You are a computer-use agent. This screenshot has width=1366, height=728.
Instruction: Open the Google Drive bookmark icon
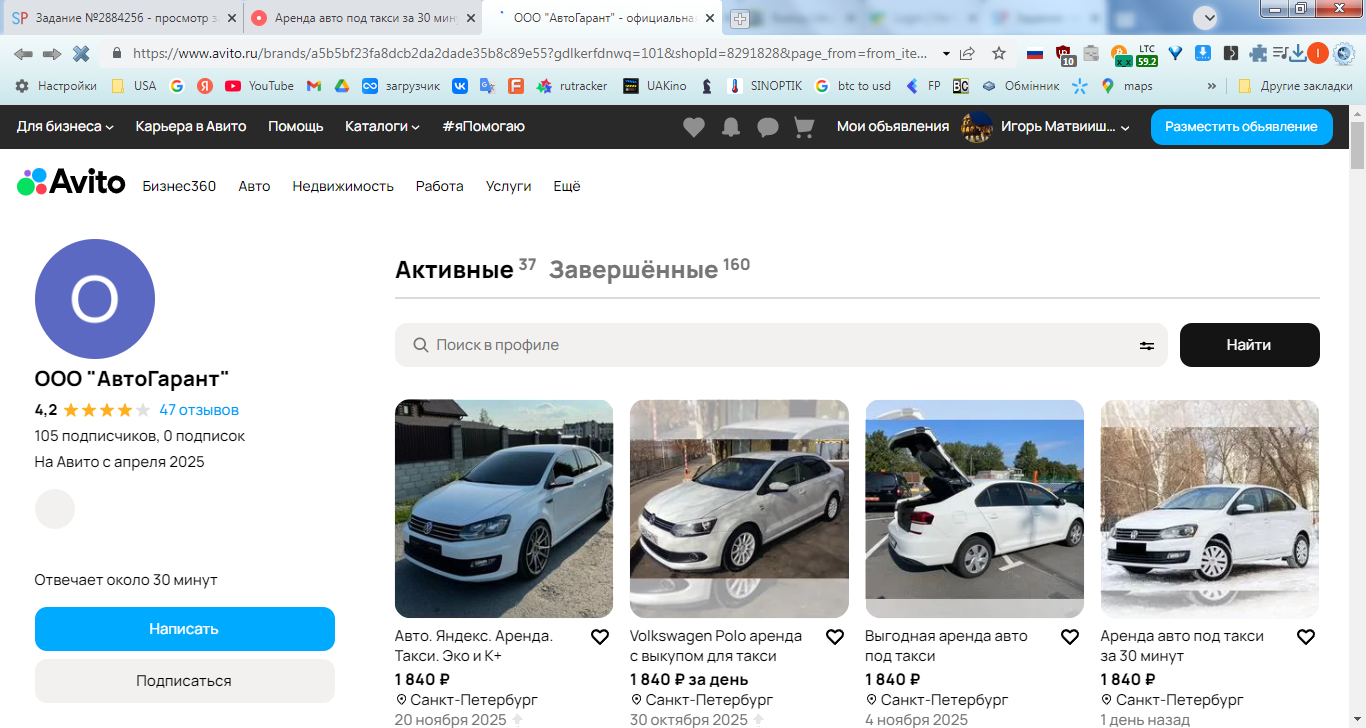click(342, 86)
